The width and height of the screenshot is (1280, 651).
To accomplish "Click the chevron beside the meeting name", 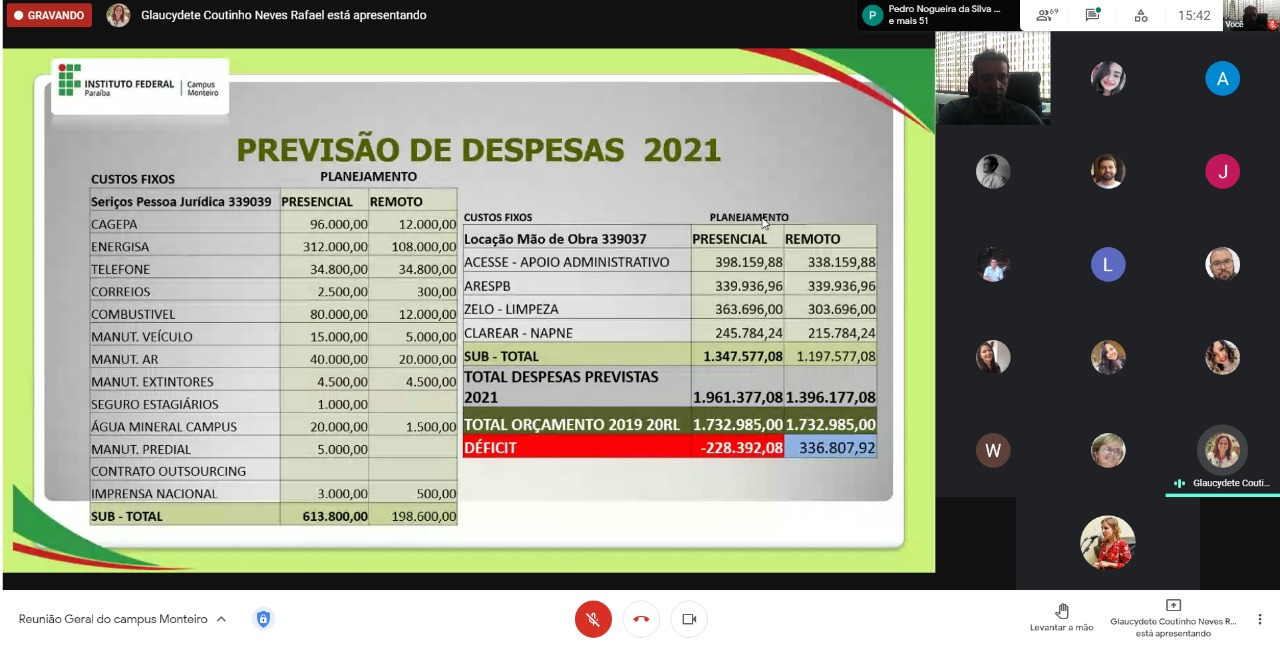I will (221, 619).
